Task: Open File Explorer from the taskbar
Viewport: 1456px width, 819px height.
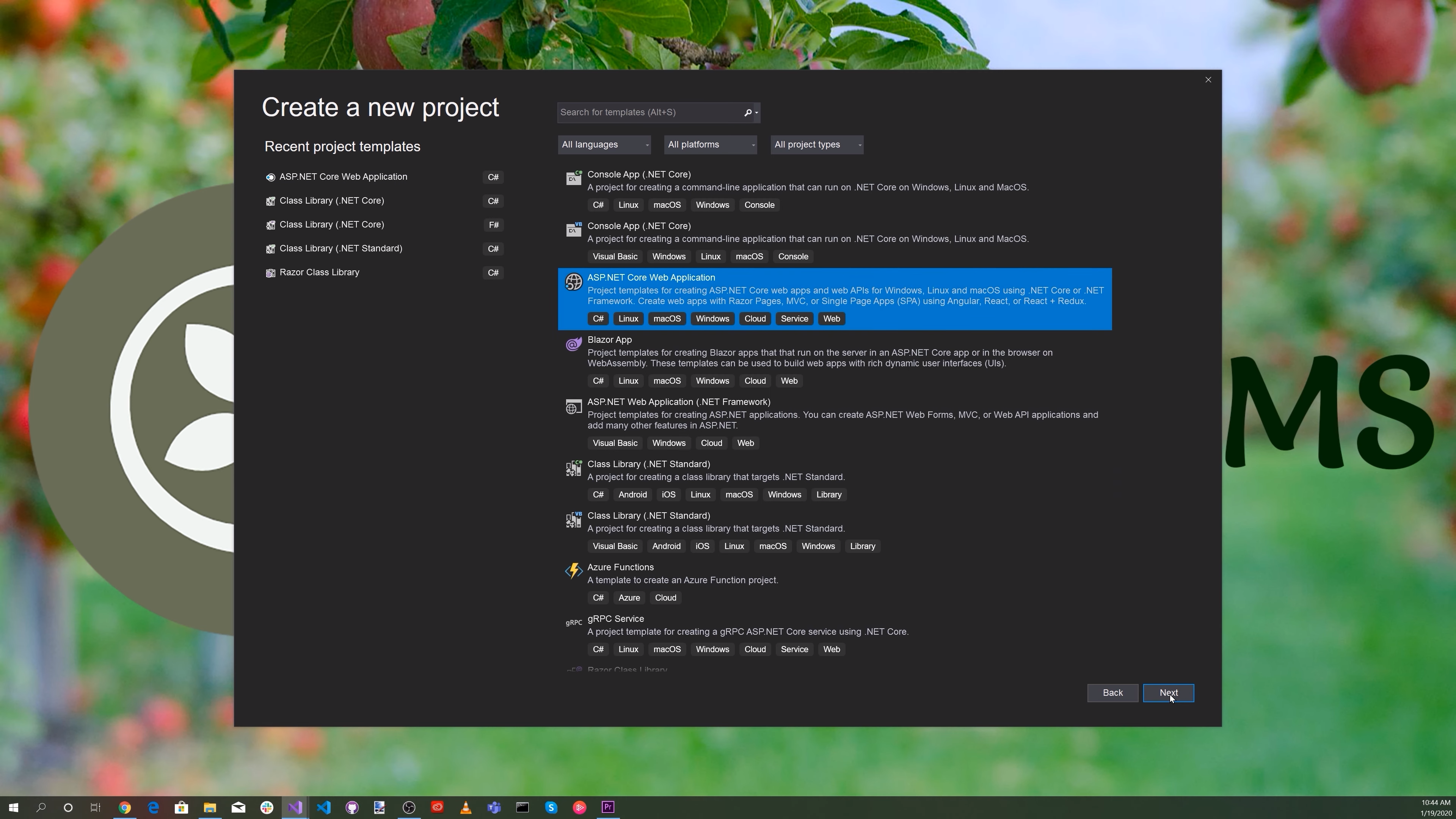Action: (210, 808)
